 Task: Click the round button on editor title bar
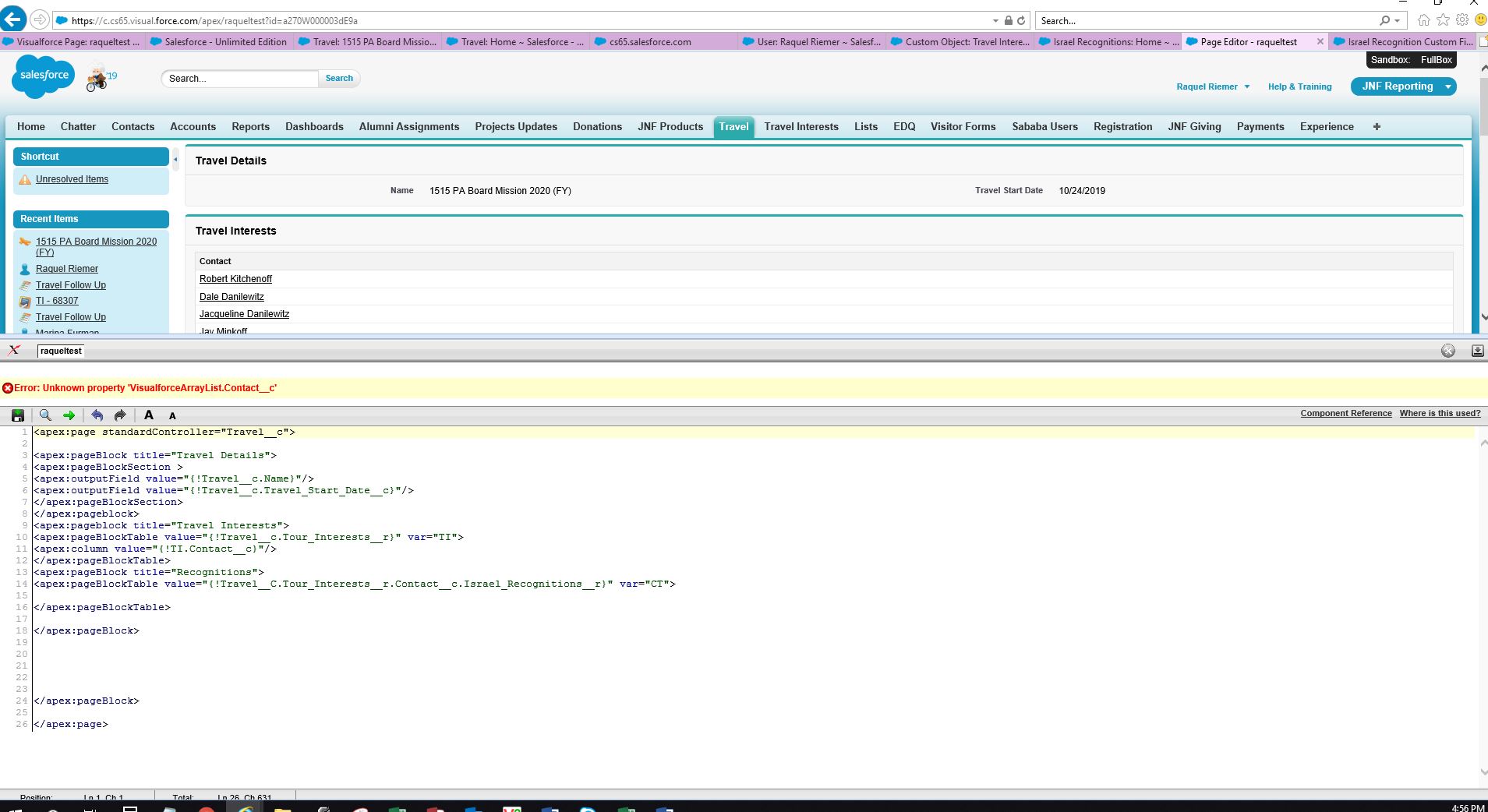pos(1448,351)
